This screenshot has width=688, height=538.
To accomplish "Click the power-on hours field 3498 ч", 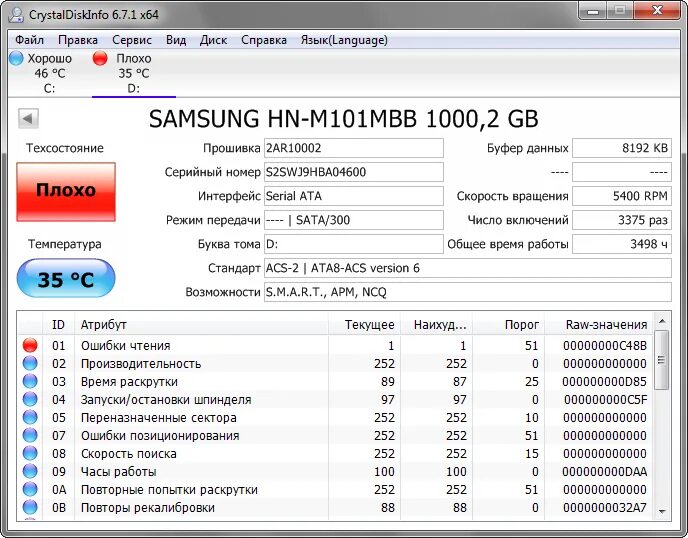I will 622,244.
